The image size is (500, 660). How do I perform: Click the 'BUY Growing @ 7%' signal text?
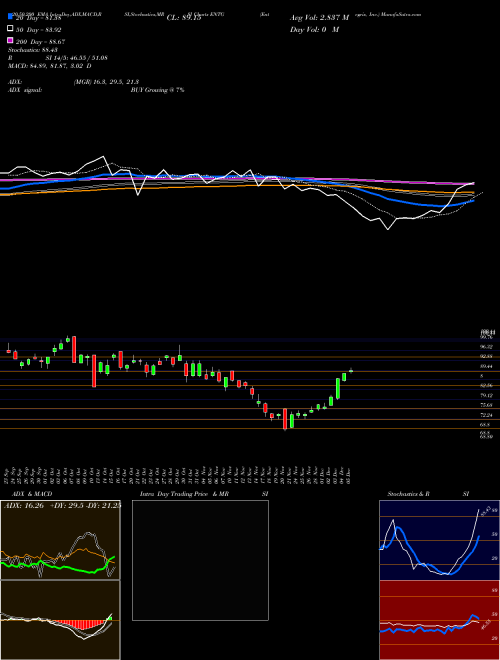[x=157, y=90]
